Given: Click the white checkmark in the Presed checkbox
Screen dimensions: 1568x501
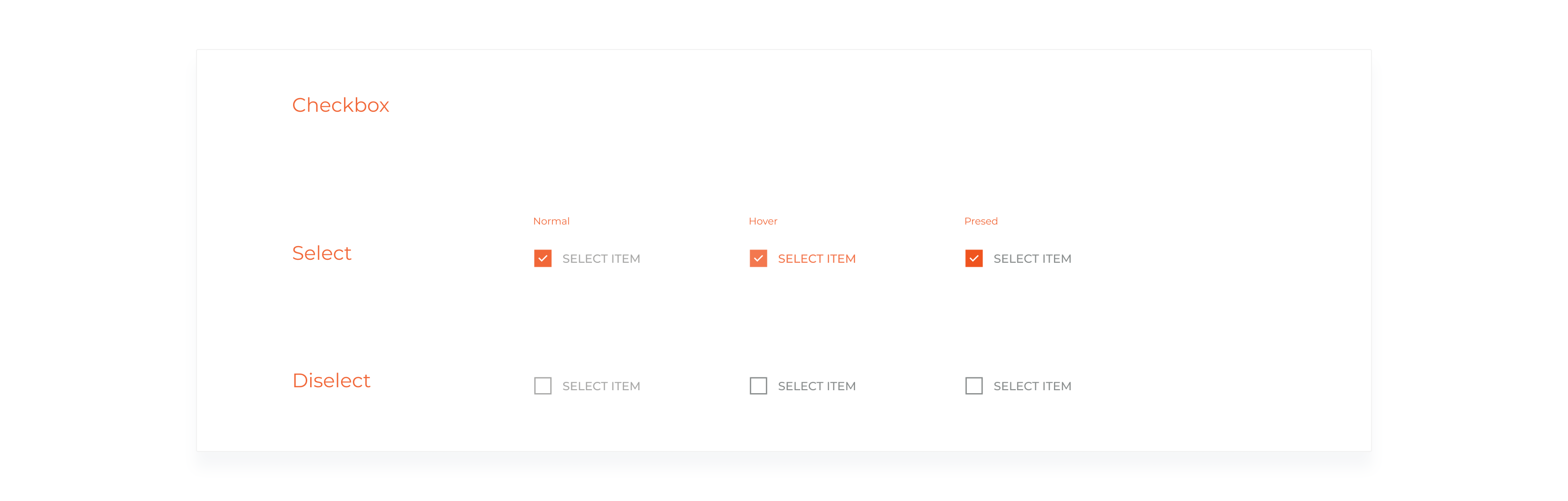Looking at the screenshot, I should coord(973,259).
